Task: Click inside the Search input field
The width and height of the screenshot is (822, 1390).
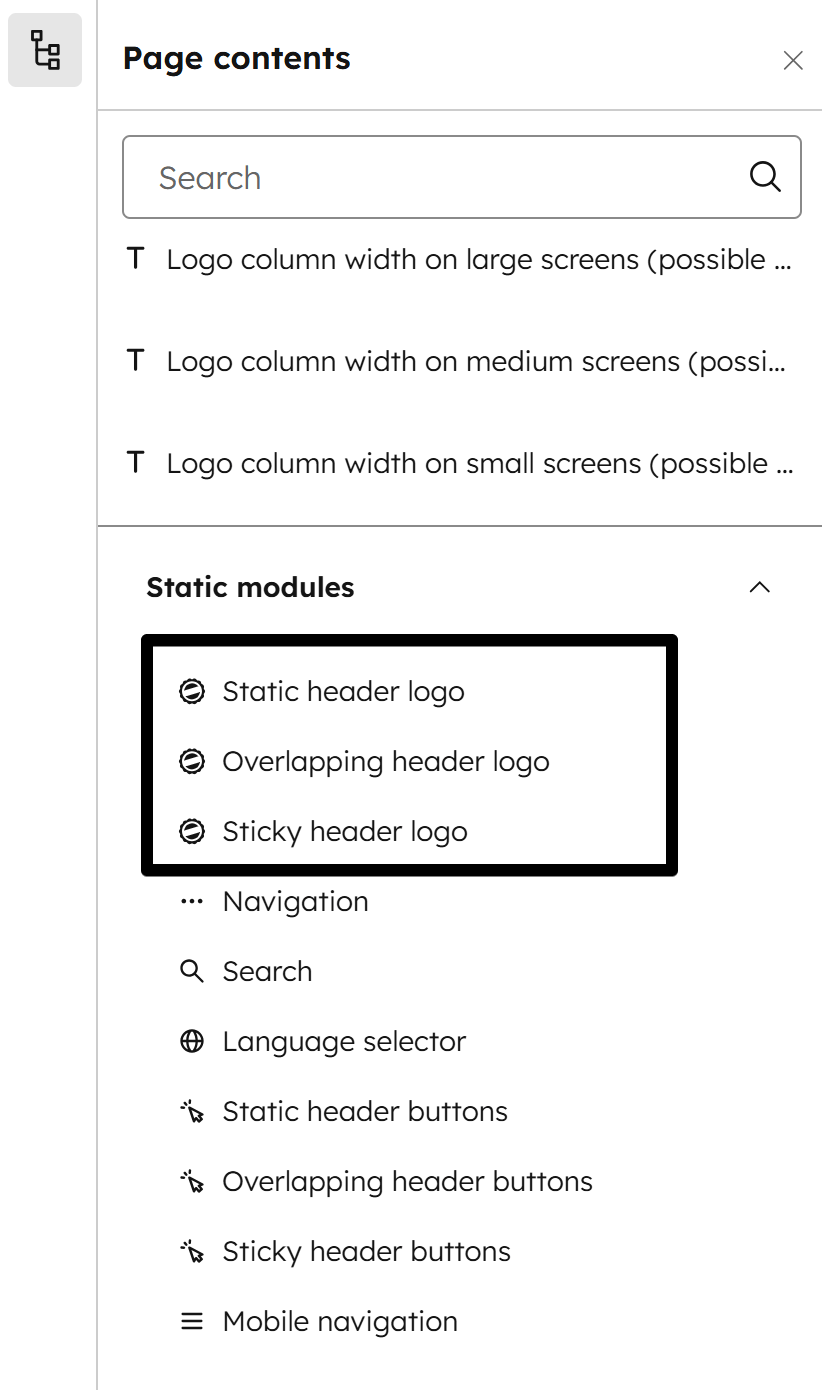Action: [x=400, y=177]
